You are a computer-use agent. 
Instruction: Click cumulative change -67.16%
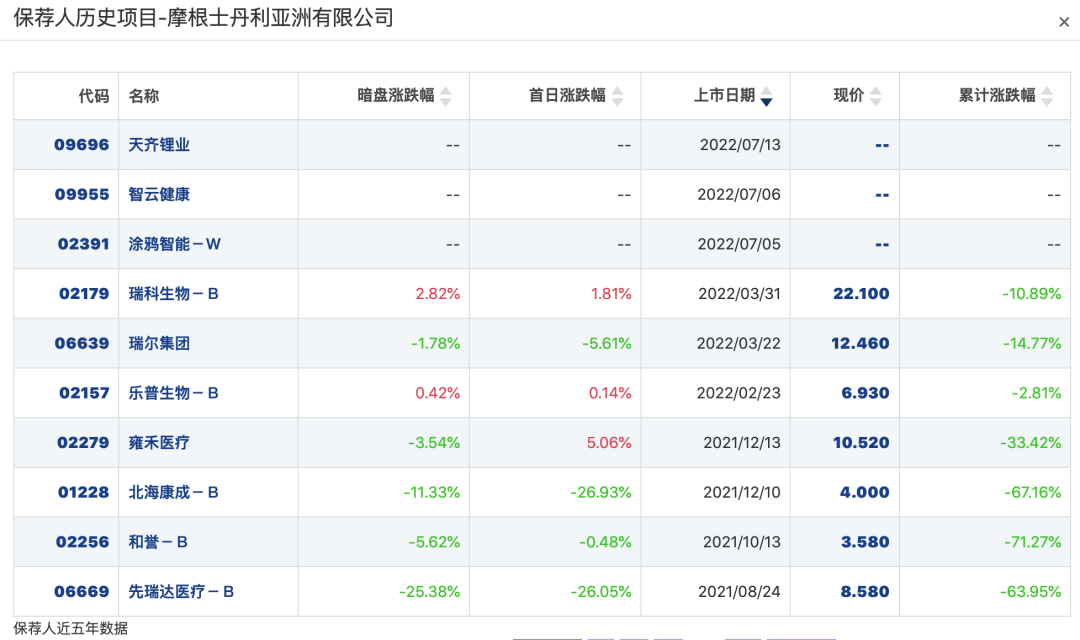(x=1032, y=492)
